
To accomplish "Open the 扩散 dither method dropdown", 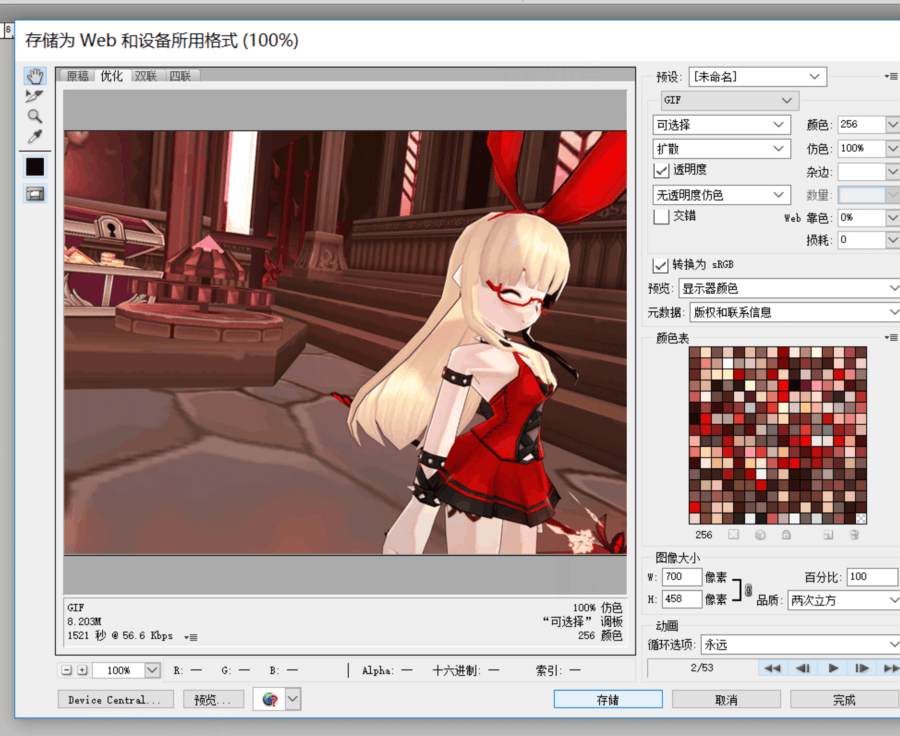I will [x=721, y=149].
